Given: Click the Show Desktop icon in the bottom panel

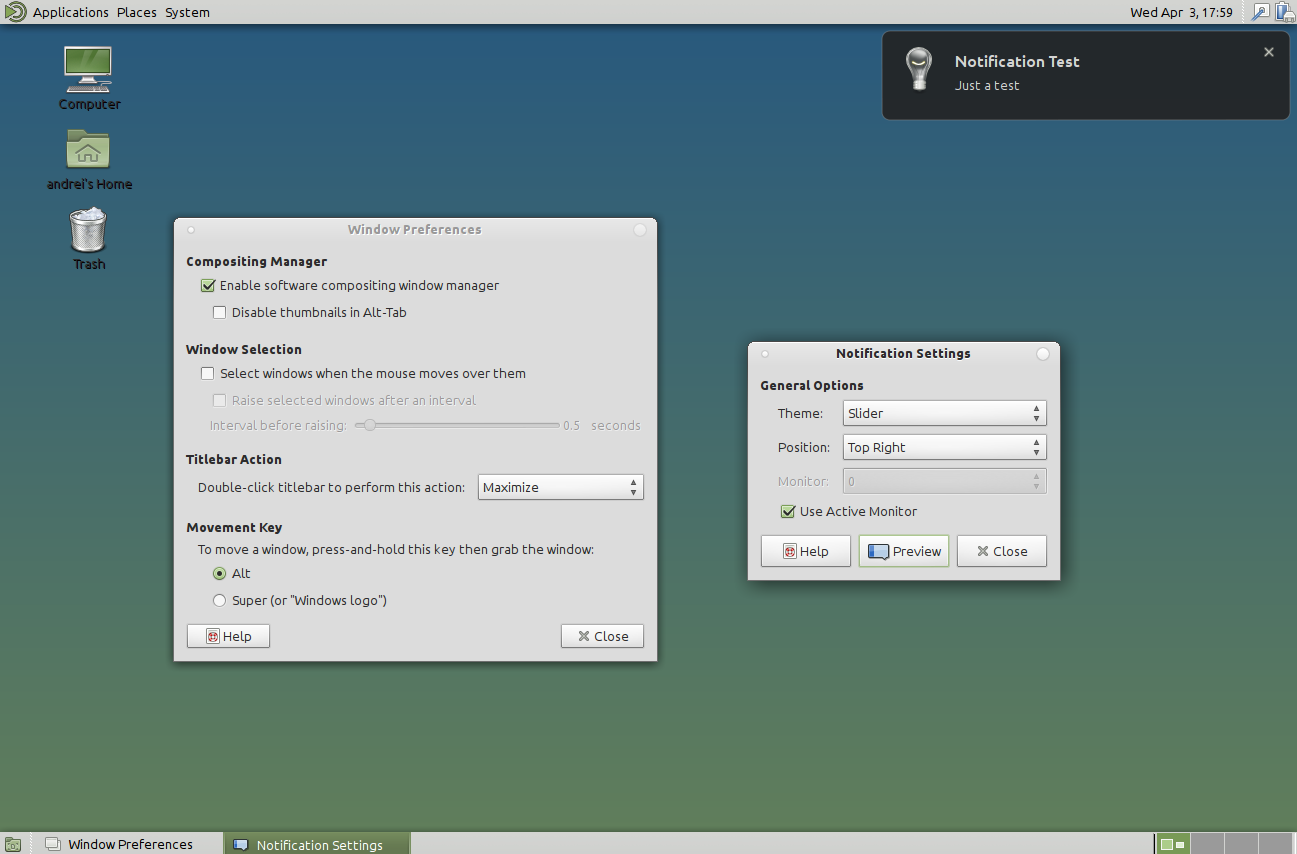Looking at the screenshot, I should (14, 843).
